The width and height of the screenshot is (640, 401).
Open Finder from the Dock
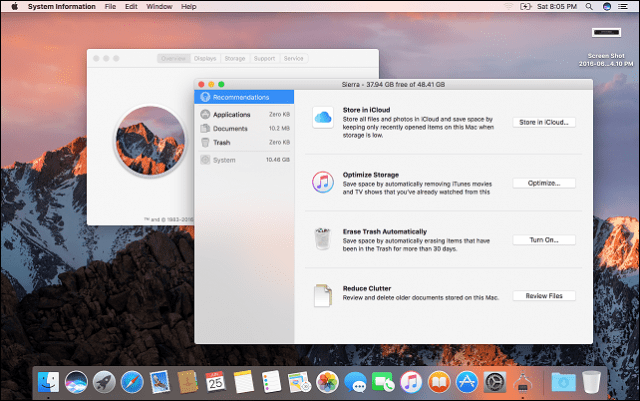coord(48,382)
